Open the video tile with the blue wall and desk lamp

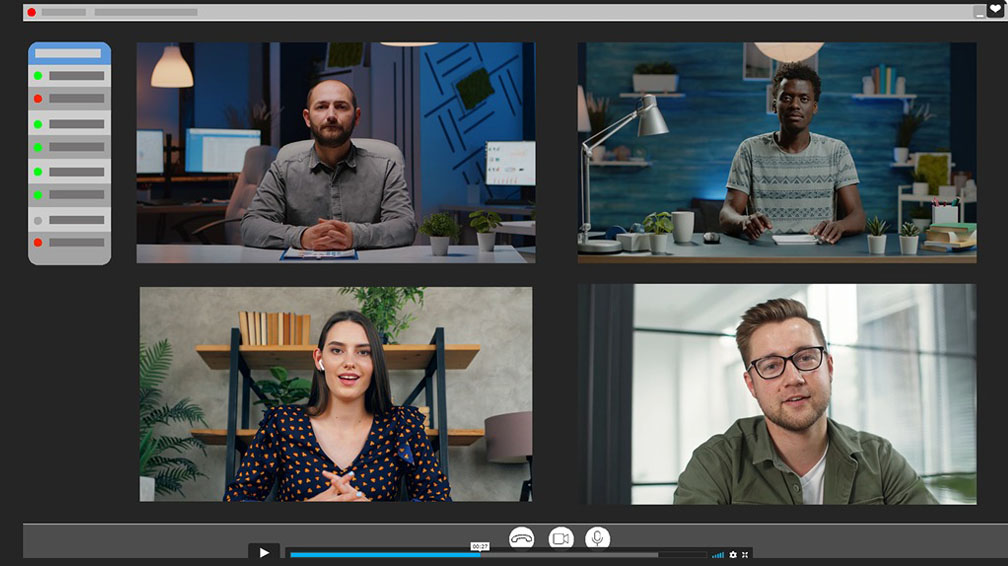(777, 152)
